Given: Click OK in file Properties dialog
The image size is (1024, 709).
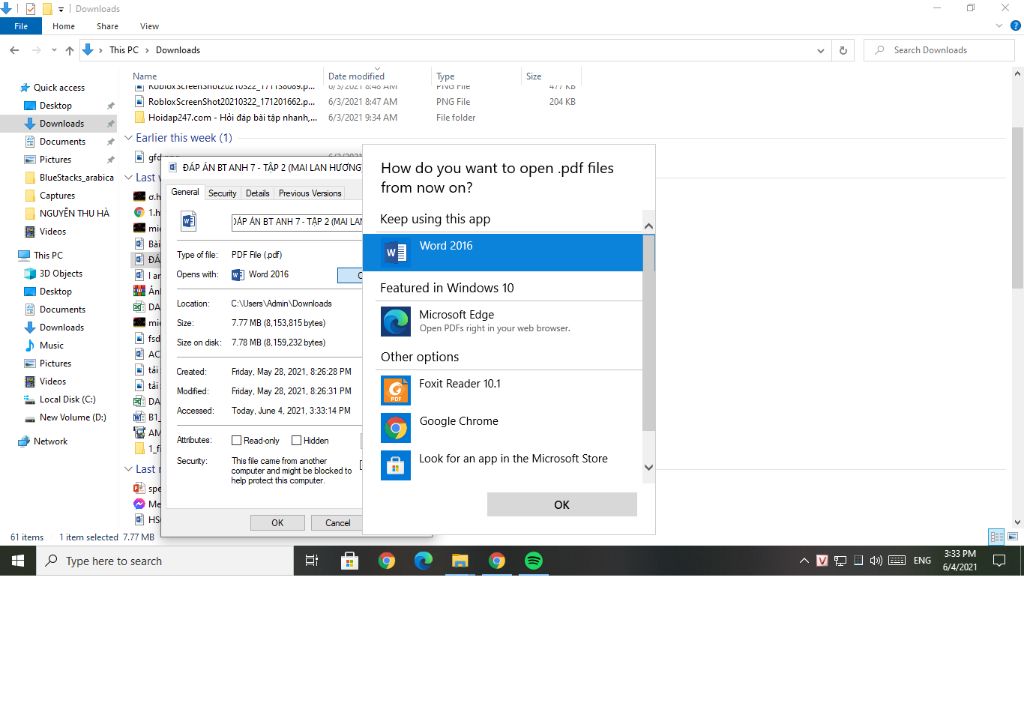Looking at the screenshot, I should (x=277, y=523).
